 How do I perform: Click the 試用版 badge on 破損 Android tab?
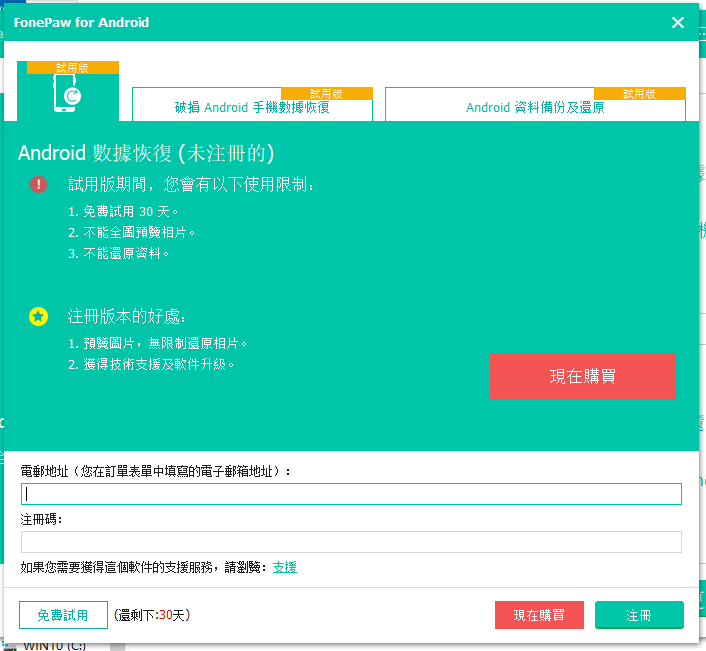pyautogui.click(x=327, y=94)
